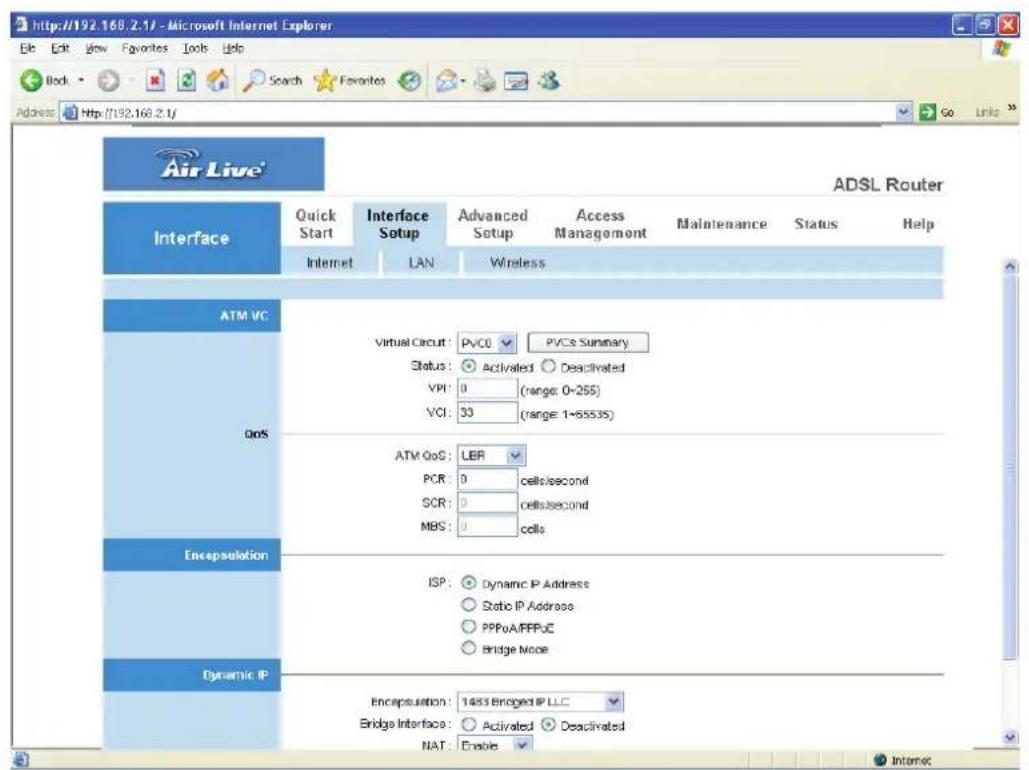The image size is (1029, 770).
Task: Click the vertical scrollbar thumb
Action: [x=1011, y=467]
